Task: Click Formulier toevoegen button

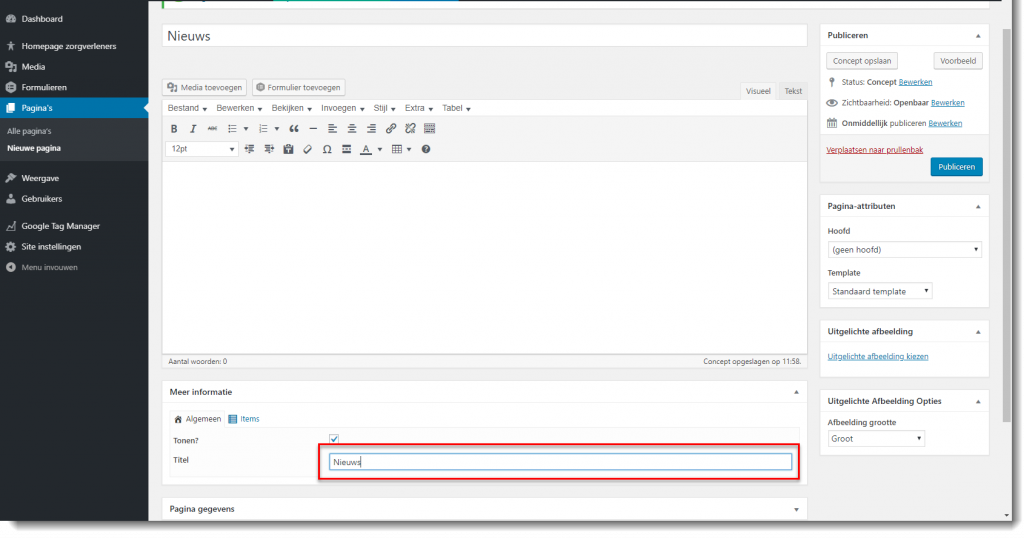Action: point(298,88)
